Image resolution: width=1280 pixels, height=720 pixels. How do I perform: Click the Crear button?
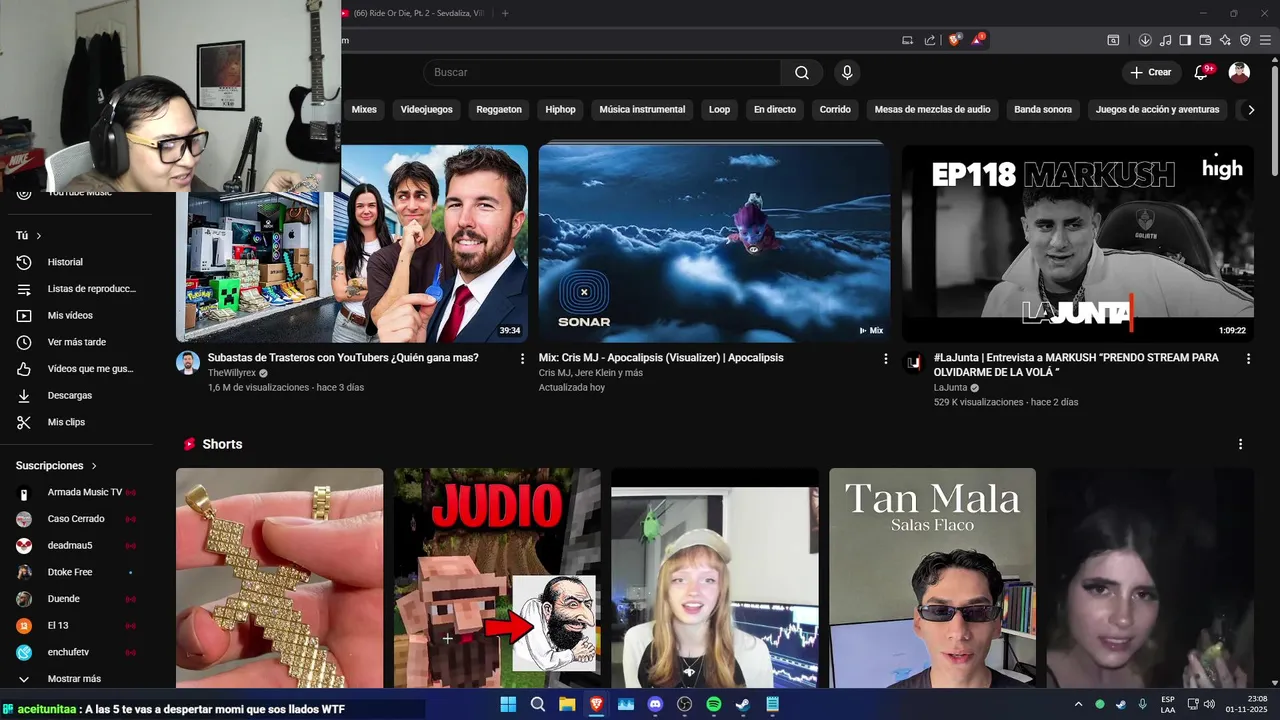(x=1151, y=72)
